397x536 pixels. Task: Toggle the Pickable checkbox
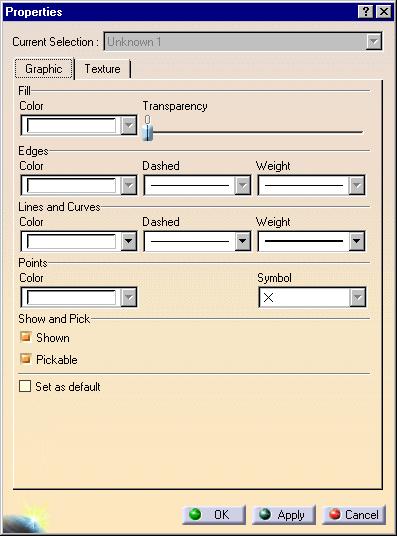click(26, 359)
